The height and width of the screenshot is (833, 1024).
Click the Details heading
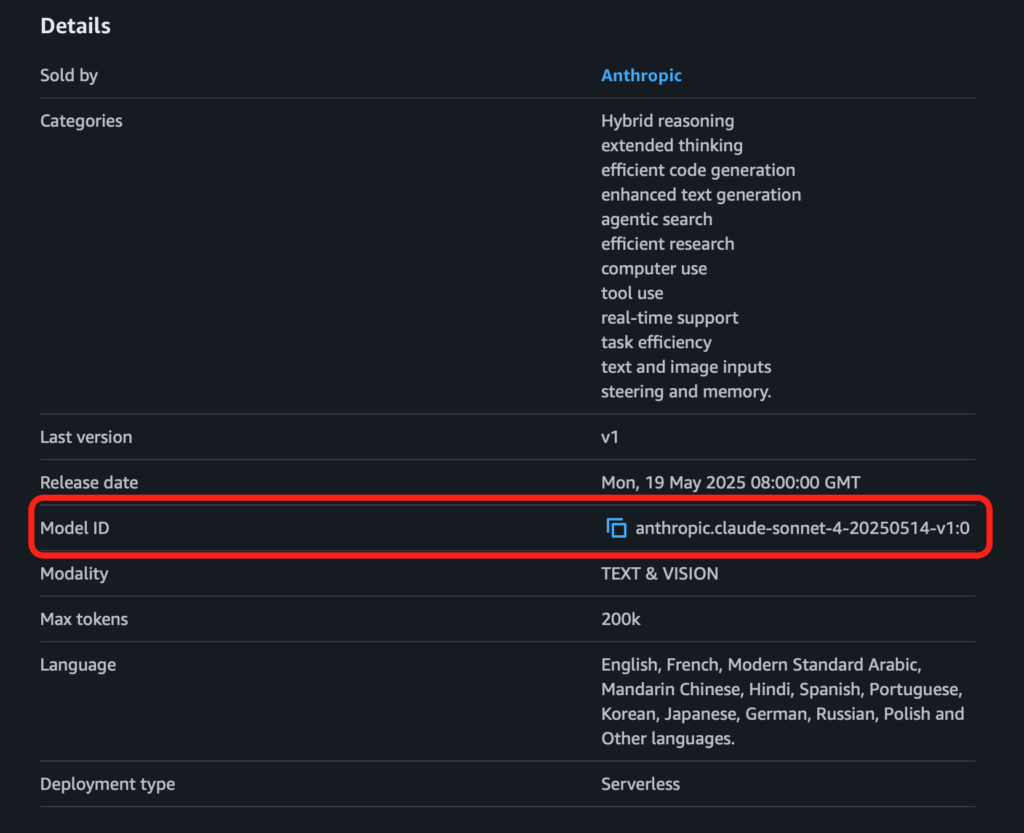point(75,25)
